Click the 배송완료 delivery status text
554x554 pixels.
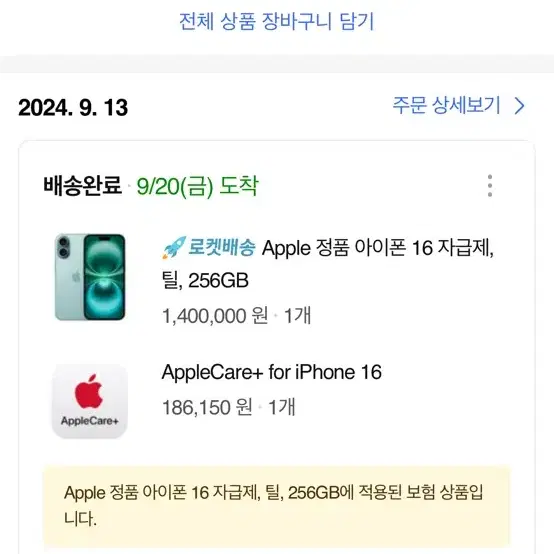[82, 185]
